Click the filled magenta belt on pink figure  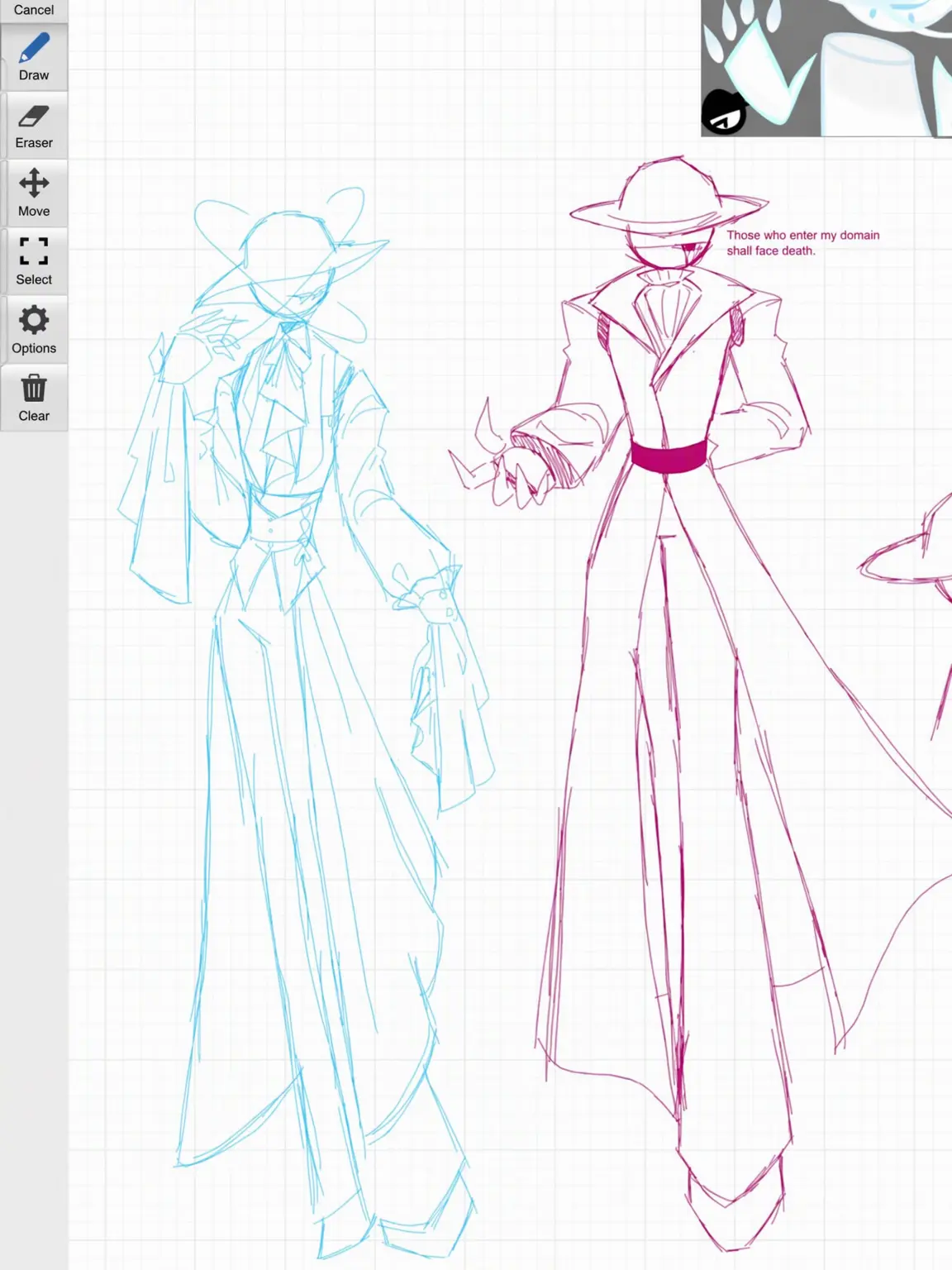coord(669,456)
